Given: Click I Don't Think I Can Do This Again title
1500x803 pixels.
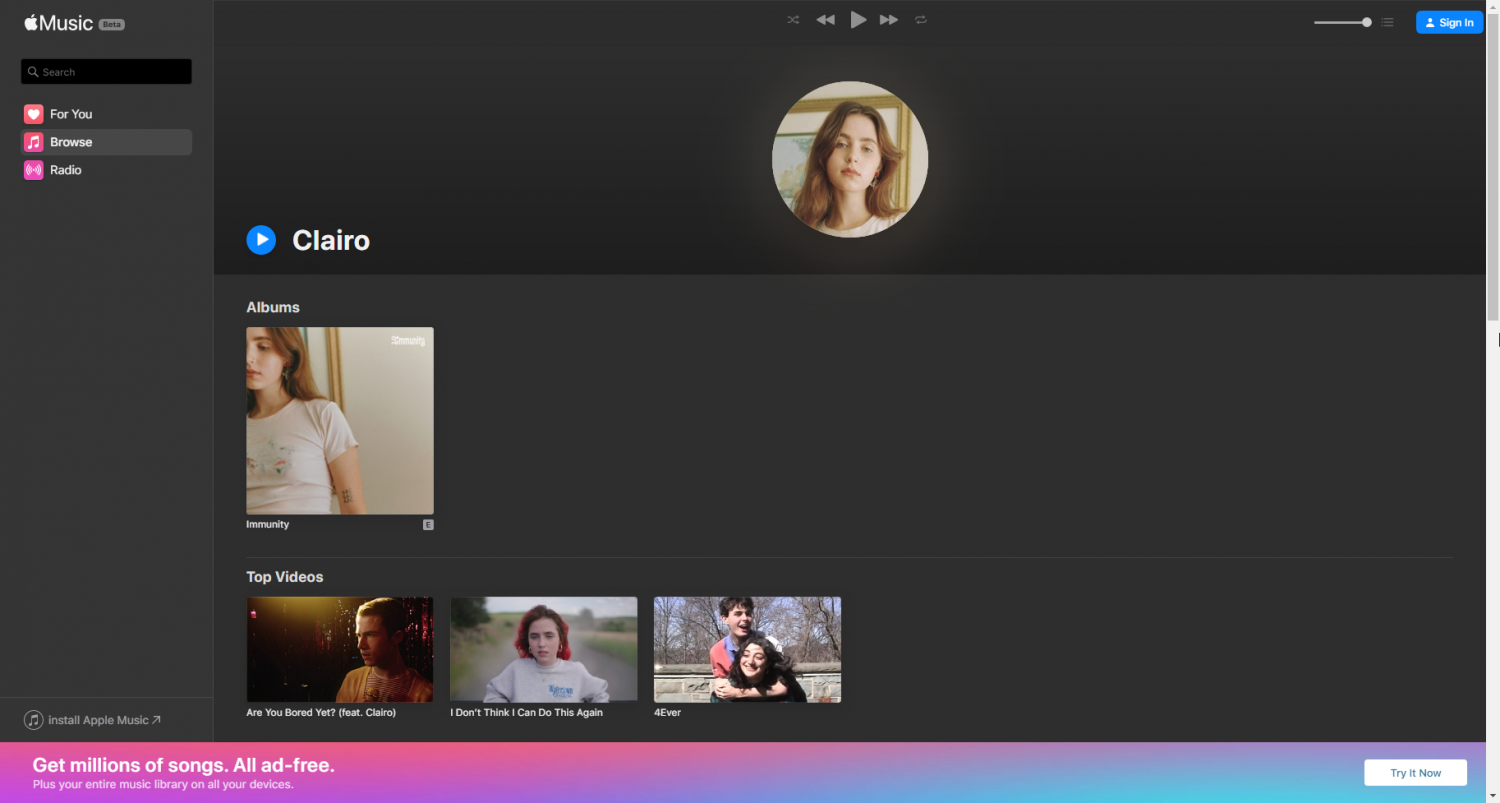Looking at the screenshot, I should pyautogui.click(x=527, y=713).
